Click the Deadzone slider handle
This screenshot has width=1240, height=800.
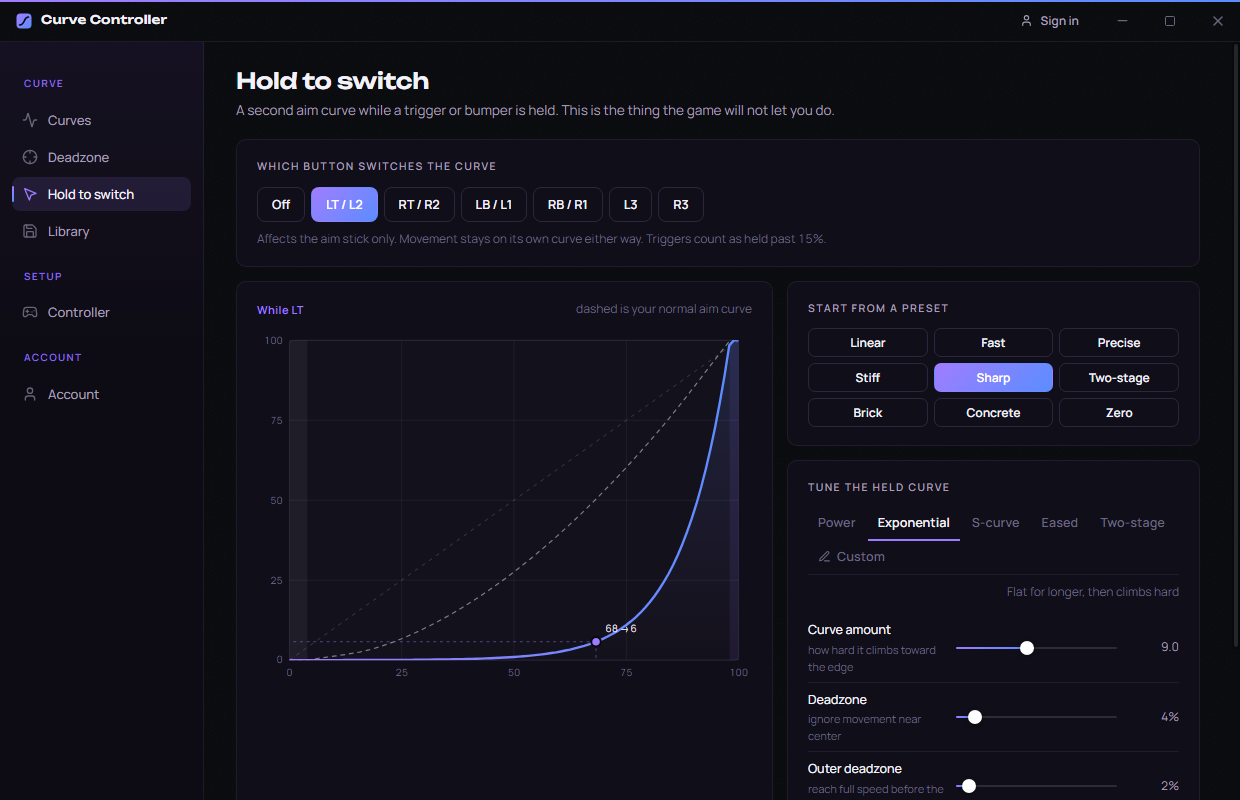pos(975,717)
